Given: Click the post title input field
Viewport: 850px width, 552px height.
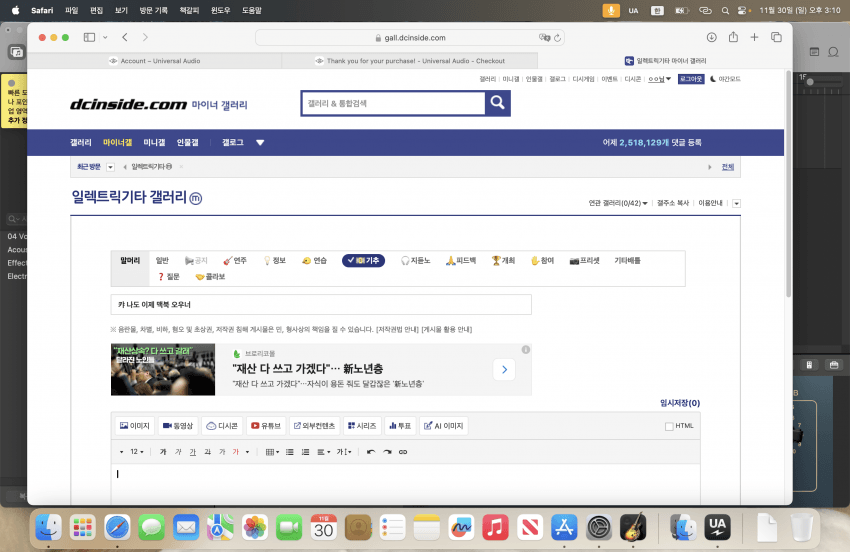Looking at the screenshot, I should point(320,304).
